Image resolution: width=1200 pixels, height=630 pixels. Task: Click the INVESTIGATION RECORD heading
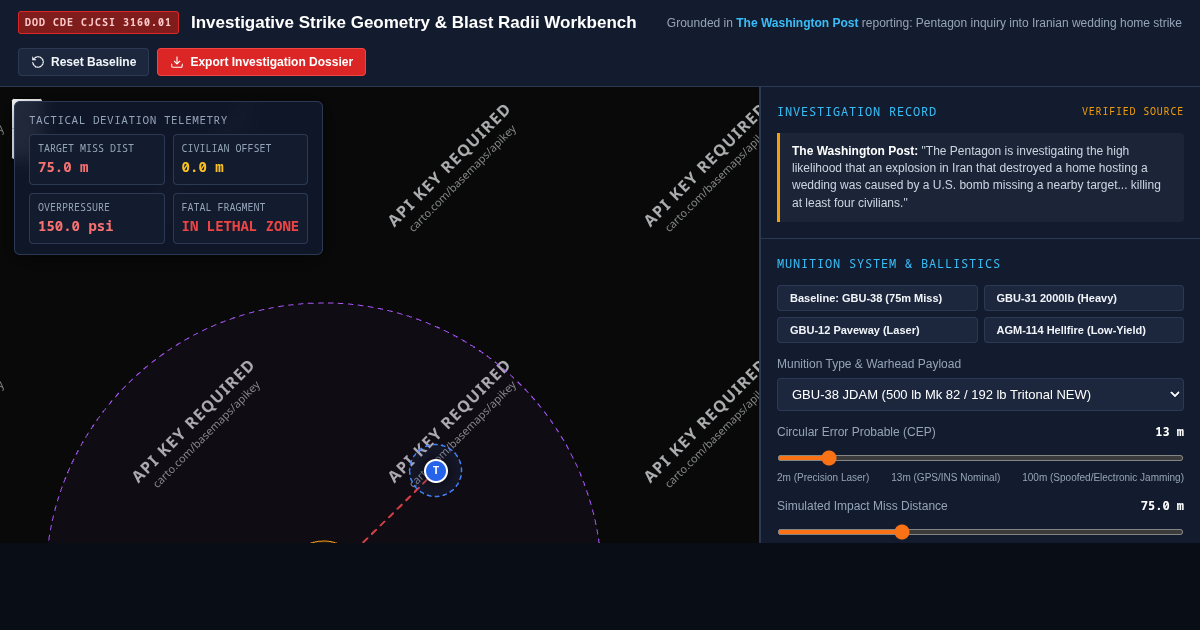pos(857,112)
